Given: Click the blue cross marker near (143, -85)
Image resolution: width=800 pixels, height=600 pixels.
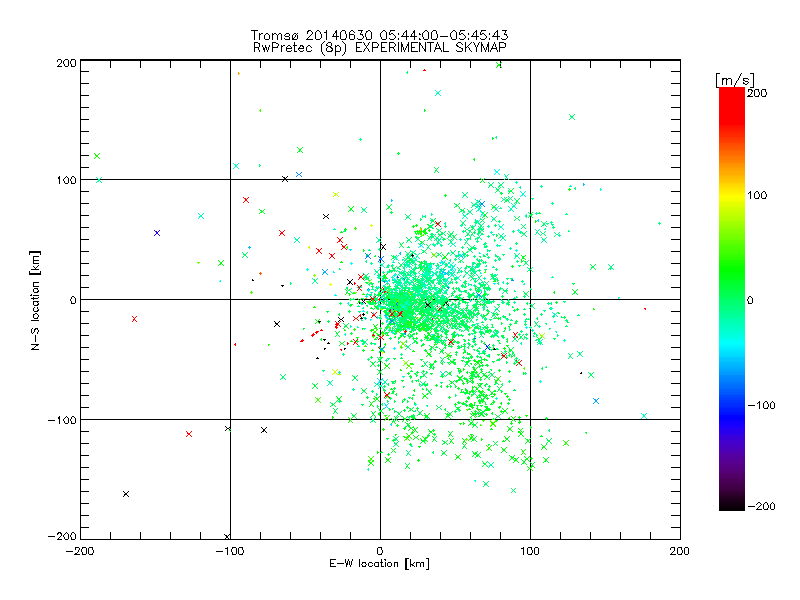Looking at the screenshot, I should point(596,401).
